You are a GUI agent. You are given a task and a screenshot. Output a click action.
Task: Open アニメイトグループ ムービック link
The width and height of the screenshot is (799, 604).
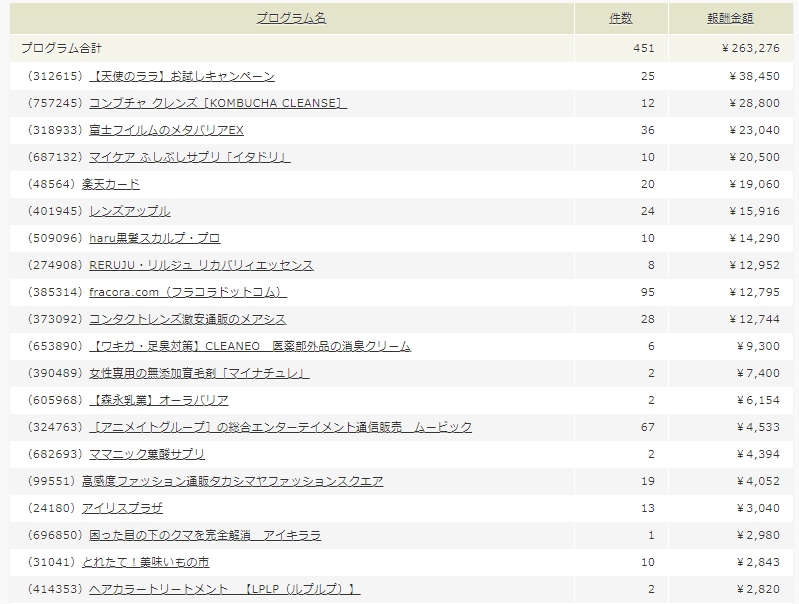pos(280,428)
